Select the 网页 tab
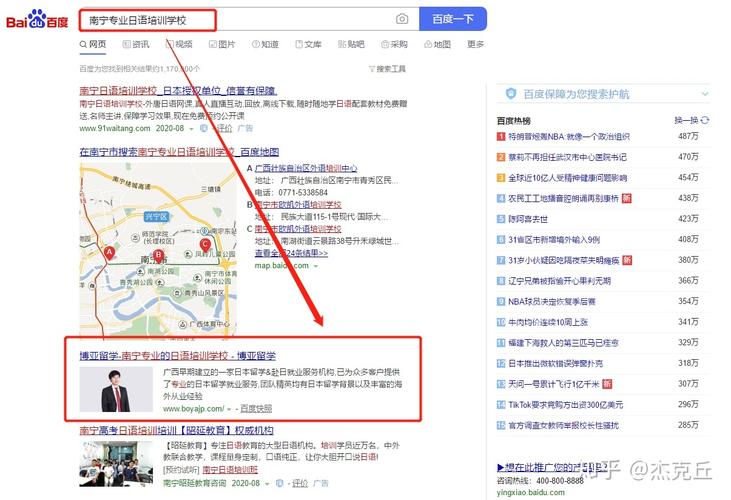731x500 pixels. coord(93,44)
